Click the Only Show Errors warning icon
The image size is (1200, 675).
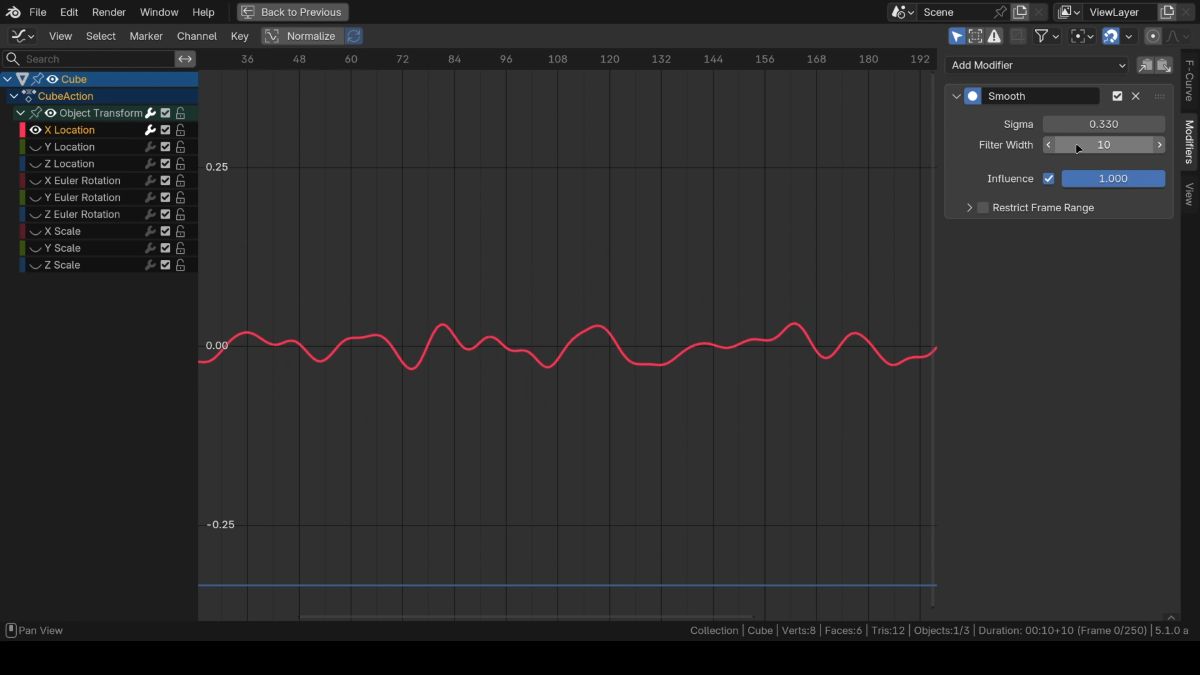point(994,36)
